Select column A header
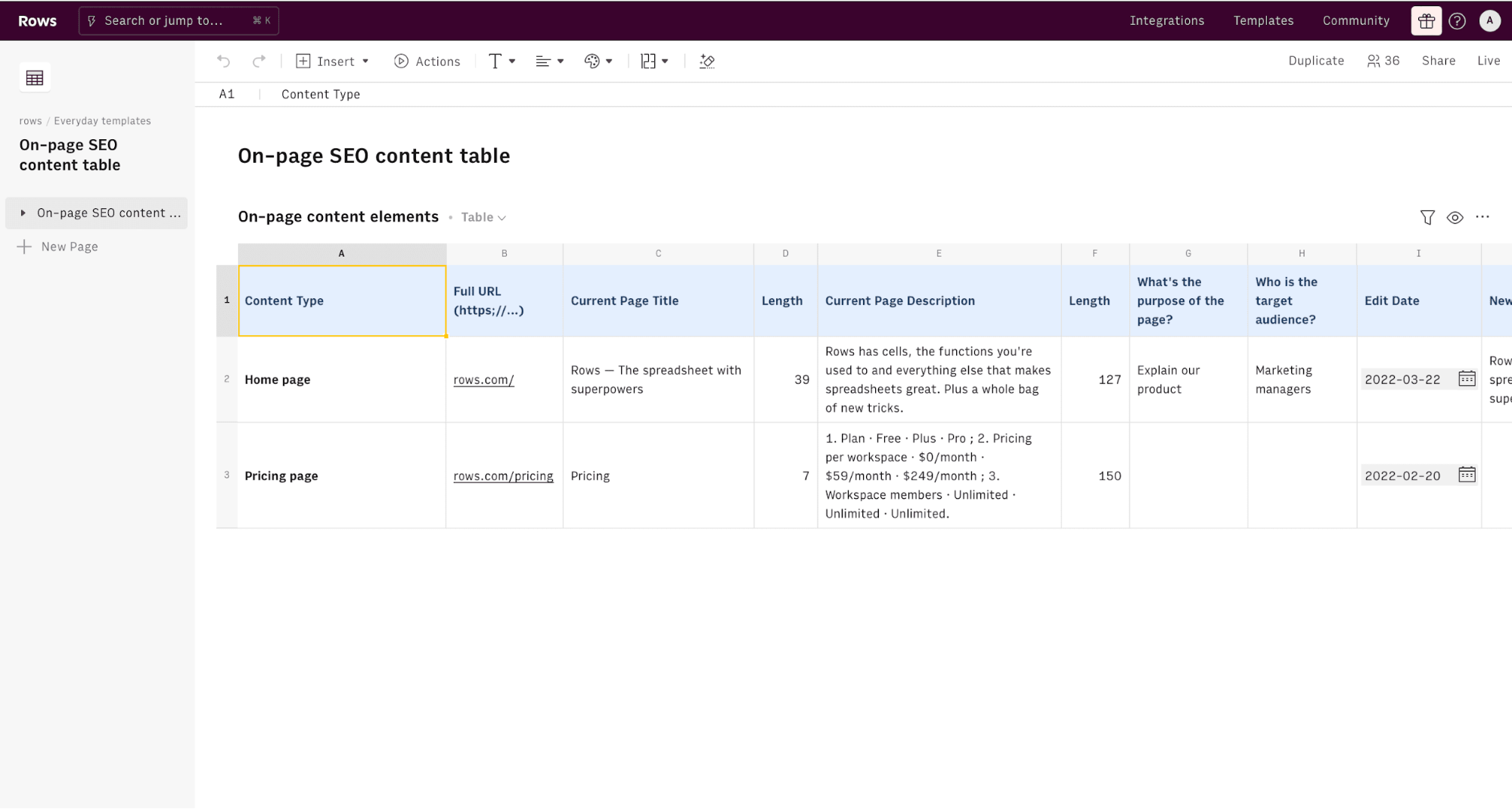 point(342,254)
